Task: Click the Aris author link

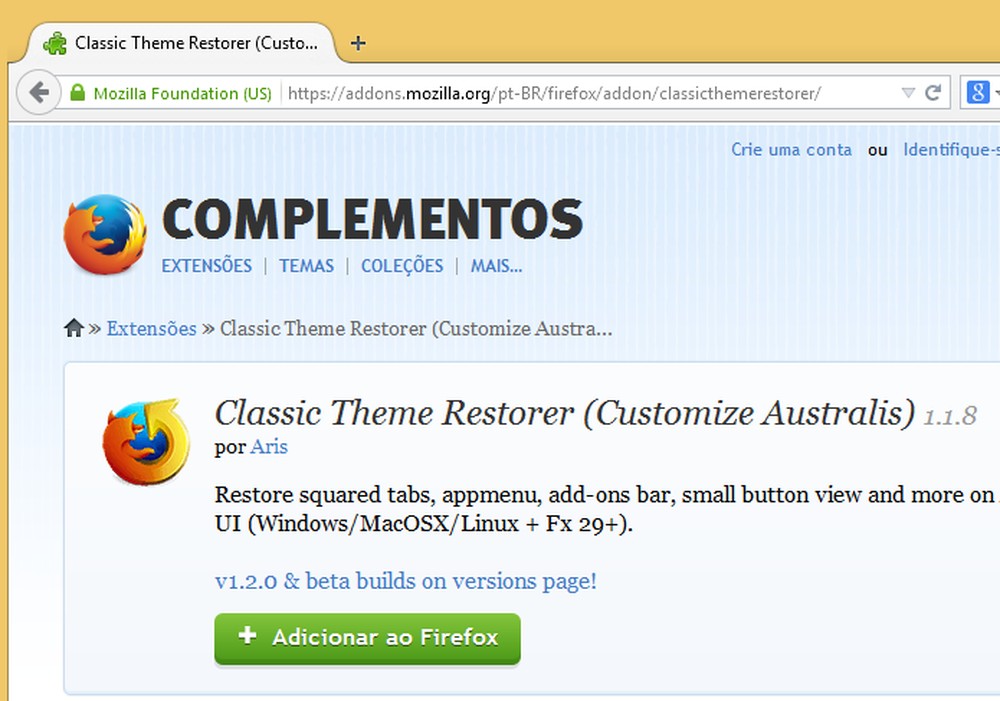Action: click(268, 448)
